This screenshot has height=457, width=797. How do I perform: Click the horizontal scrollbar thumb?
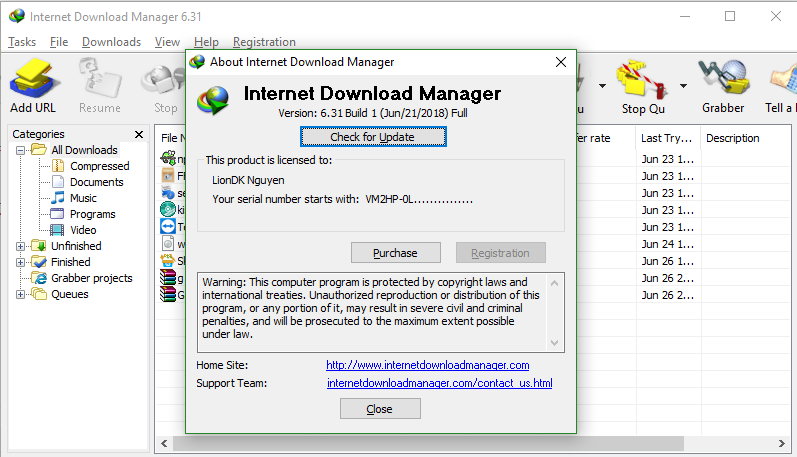coord(428,443)
